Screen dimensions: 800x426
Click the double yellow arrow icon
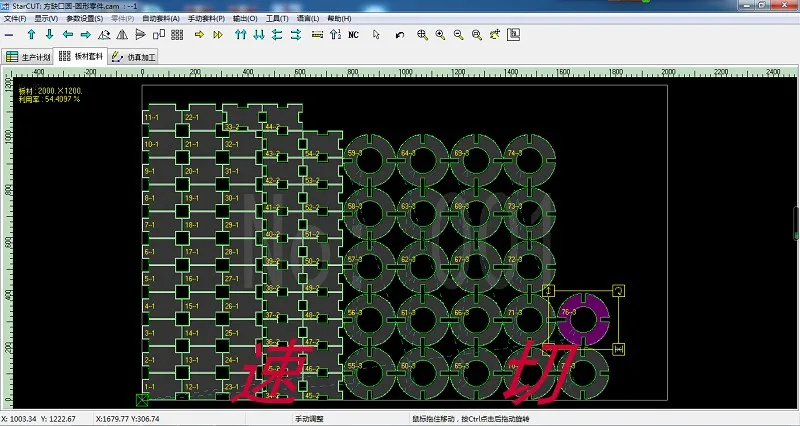(217, 34)
